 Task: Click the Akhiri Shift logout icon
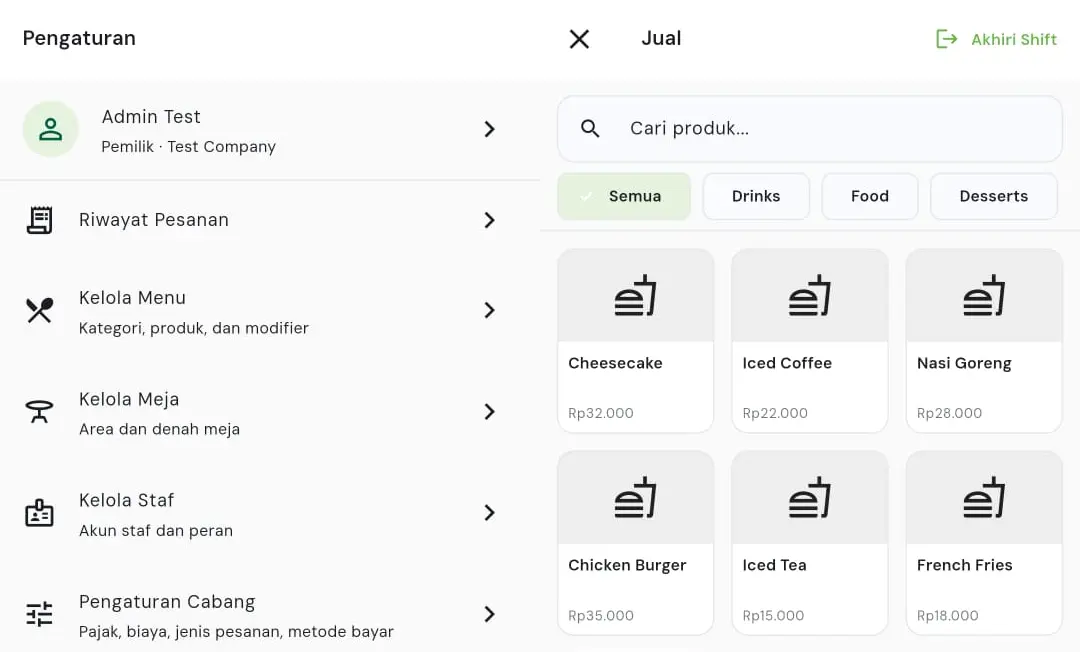pos(946,39)
